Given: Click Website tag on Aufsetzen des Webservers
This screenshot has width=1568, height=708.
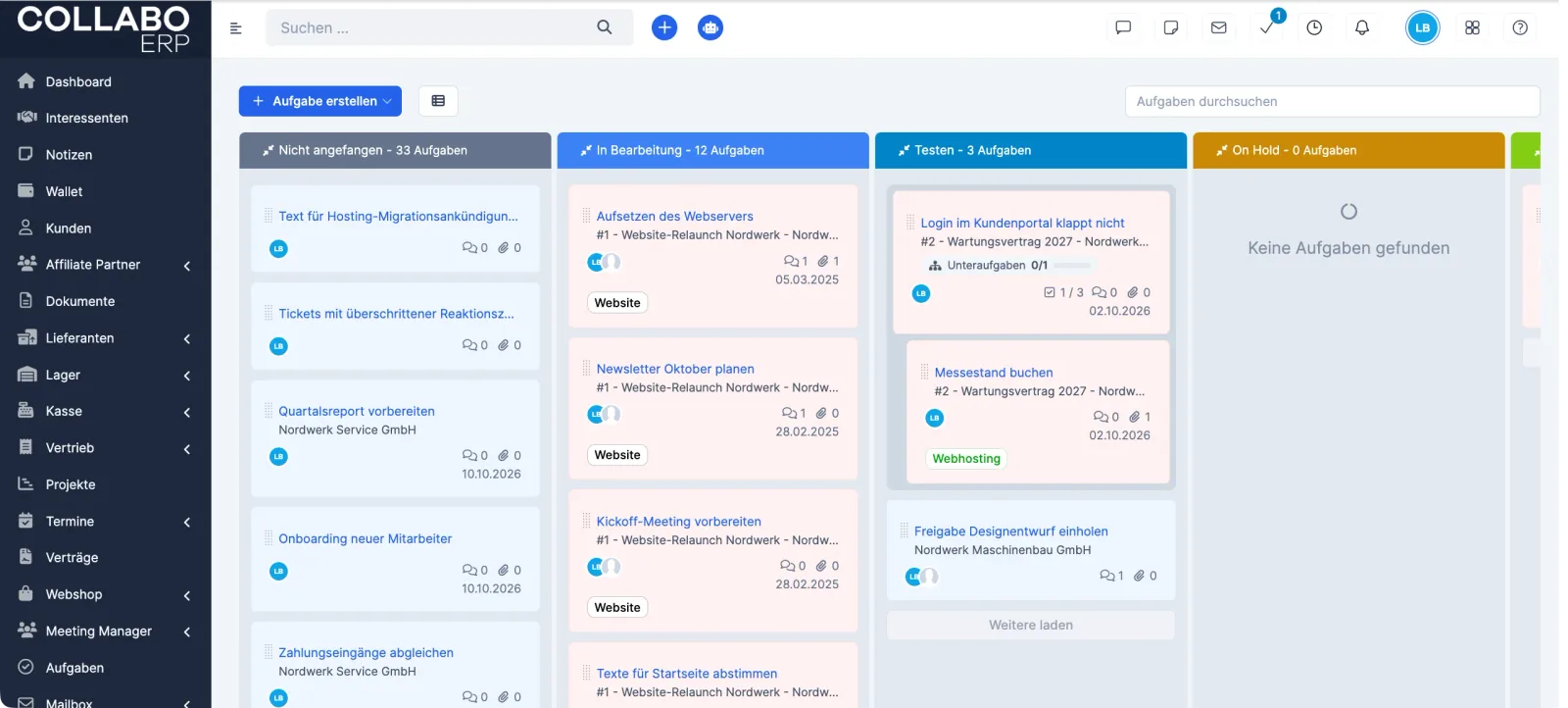Looking at the screenshot, I should tap(617, 303).
